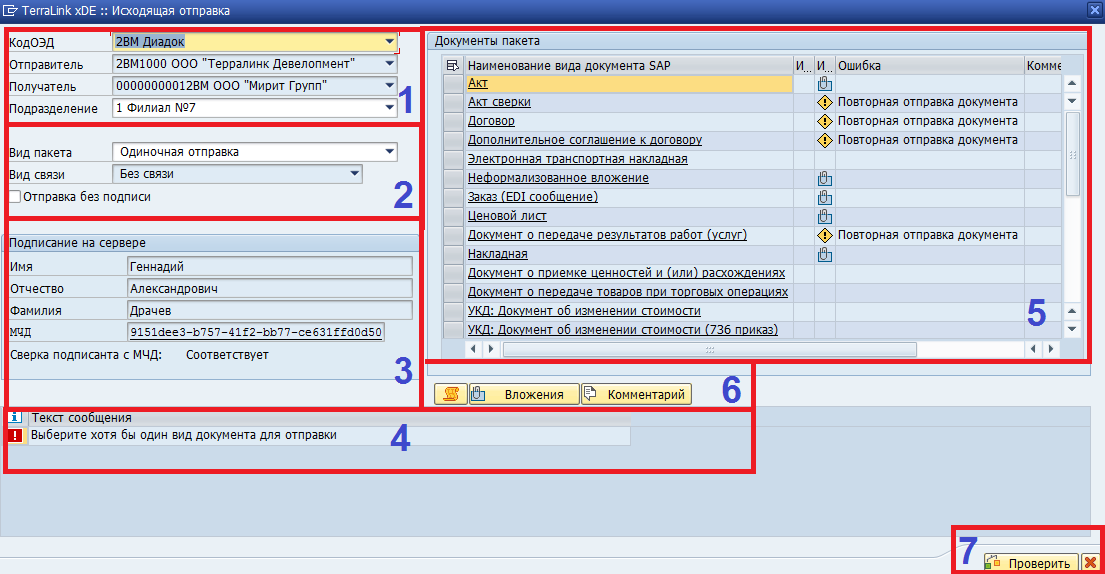Click the red error icon in the message list
The height and width of the screenshot is (574, 1105).
[15, 436]
